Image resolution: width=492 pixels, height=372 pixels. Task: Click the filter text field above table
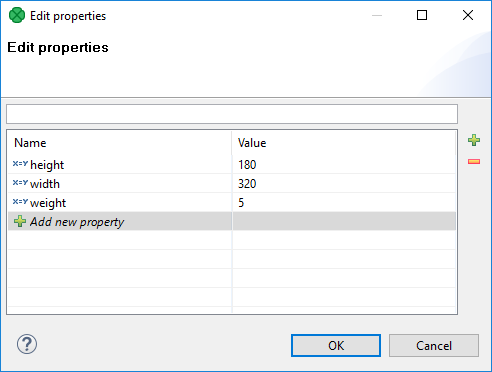[x=232, y=114]
